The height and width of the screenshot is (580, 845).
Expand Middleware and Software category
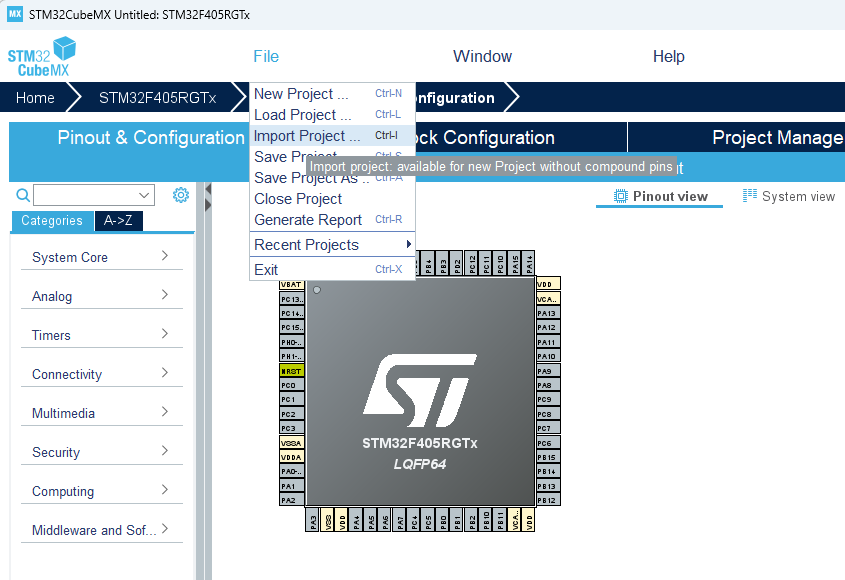[101, 530]
